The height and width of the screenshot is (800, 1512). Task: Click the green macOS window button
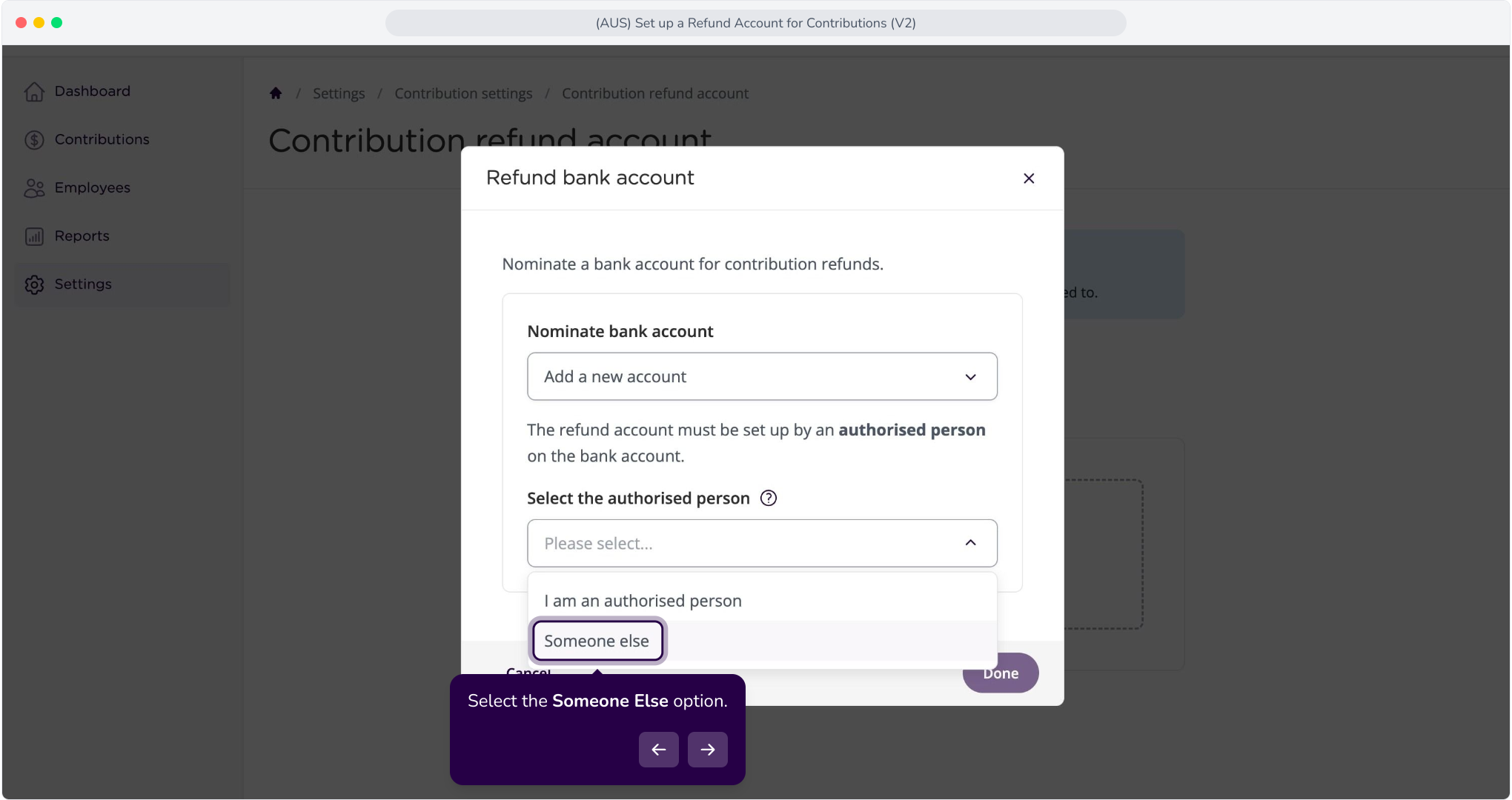57,23
